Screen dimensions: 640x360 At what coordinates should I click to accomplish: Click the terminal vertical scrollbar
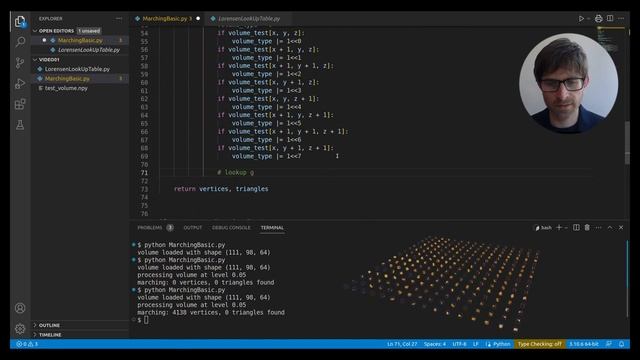point(627,278)
